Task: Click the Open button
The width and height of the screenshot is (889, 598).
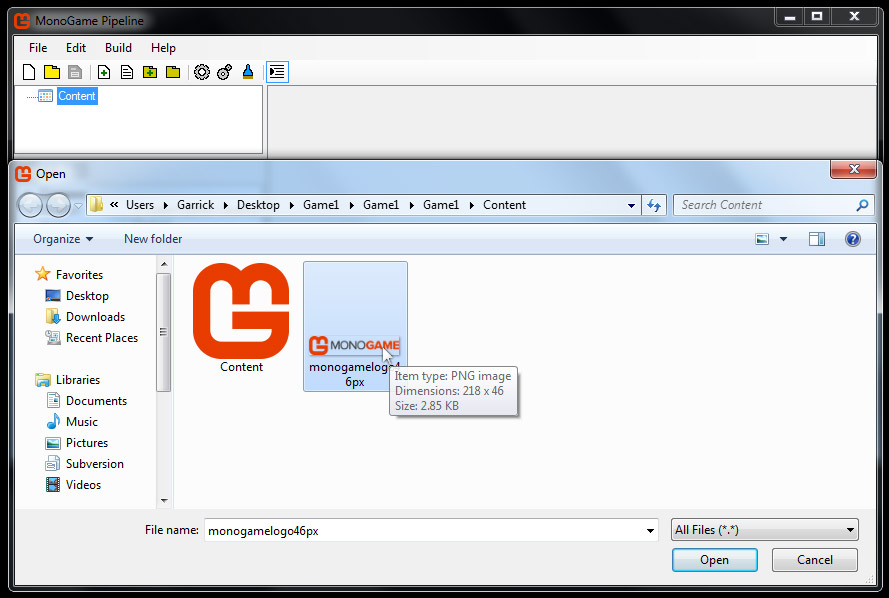Action: pos(714,560)
